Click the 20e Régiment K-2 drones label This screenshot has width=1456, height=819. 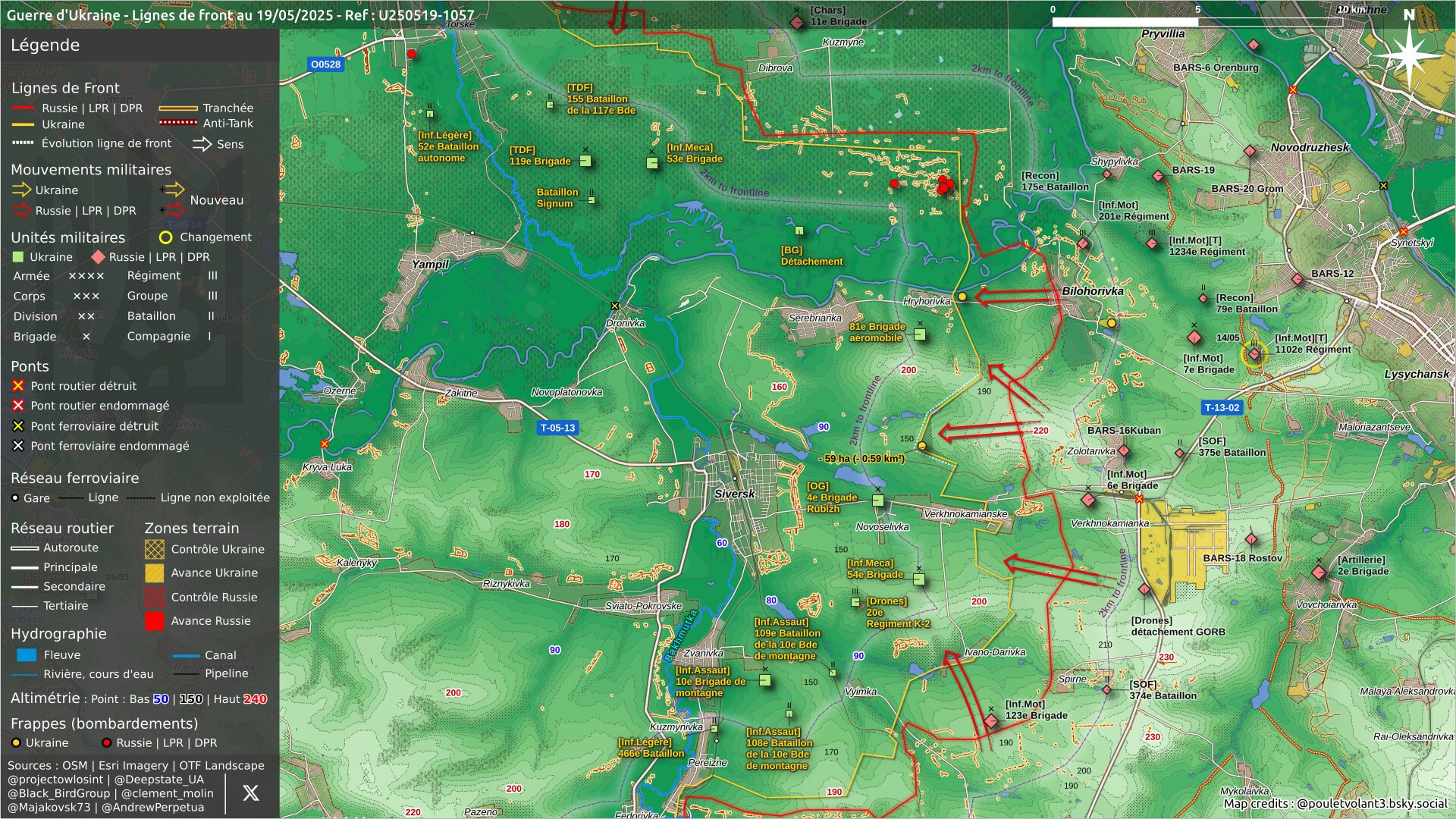[x=898, y=613]
